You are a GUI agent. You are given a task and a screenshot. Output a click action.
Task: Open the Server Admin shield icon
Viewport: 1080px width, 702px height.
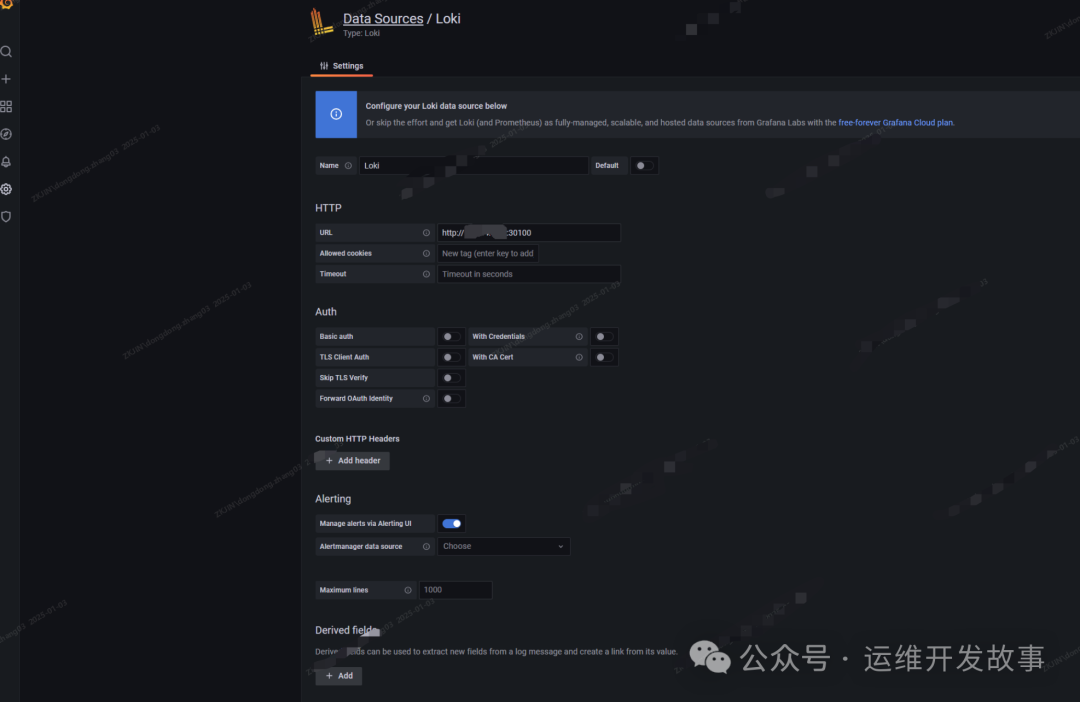point(6,217)
